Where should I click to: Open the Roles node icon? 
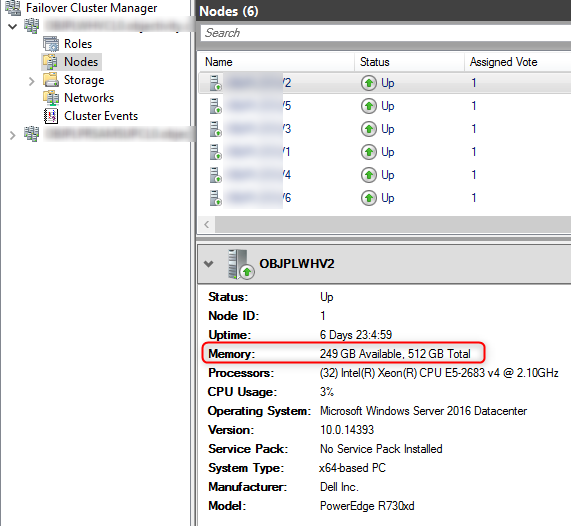pos(51,44)
